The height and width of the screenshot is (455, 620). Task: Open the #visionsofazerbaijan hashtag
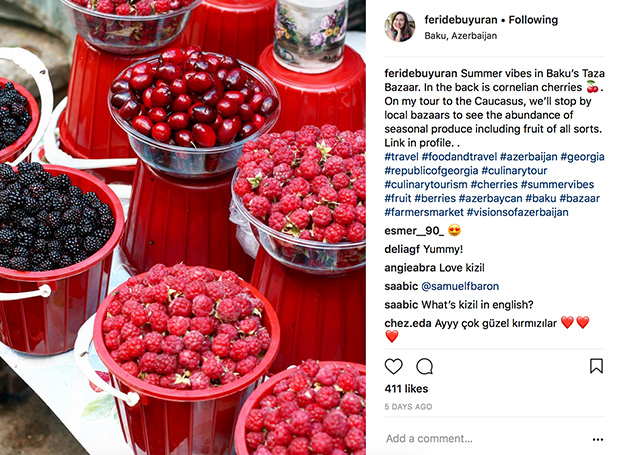pyautogui.click(x=518, y=212)
